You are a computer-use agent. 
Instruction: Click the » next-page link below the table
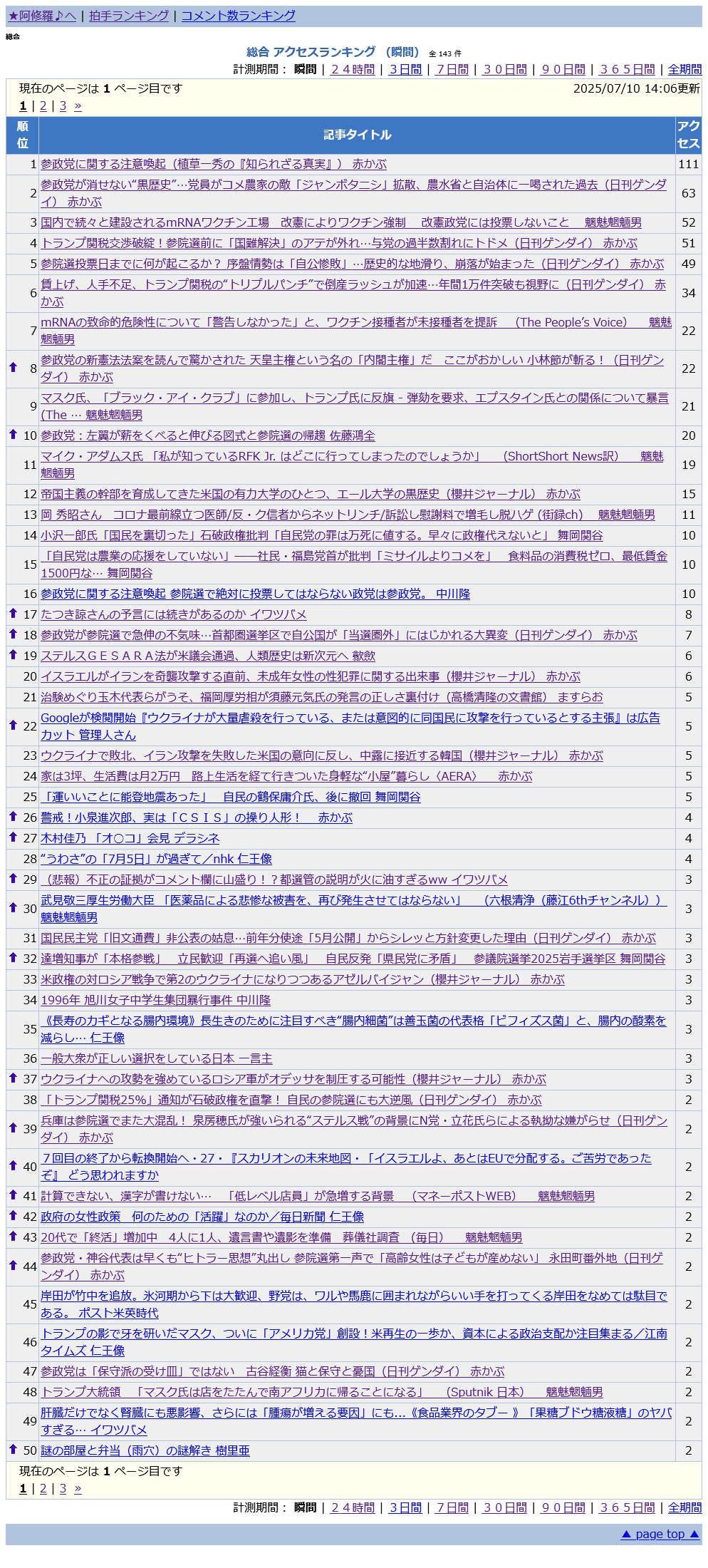pos(78,1489)
